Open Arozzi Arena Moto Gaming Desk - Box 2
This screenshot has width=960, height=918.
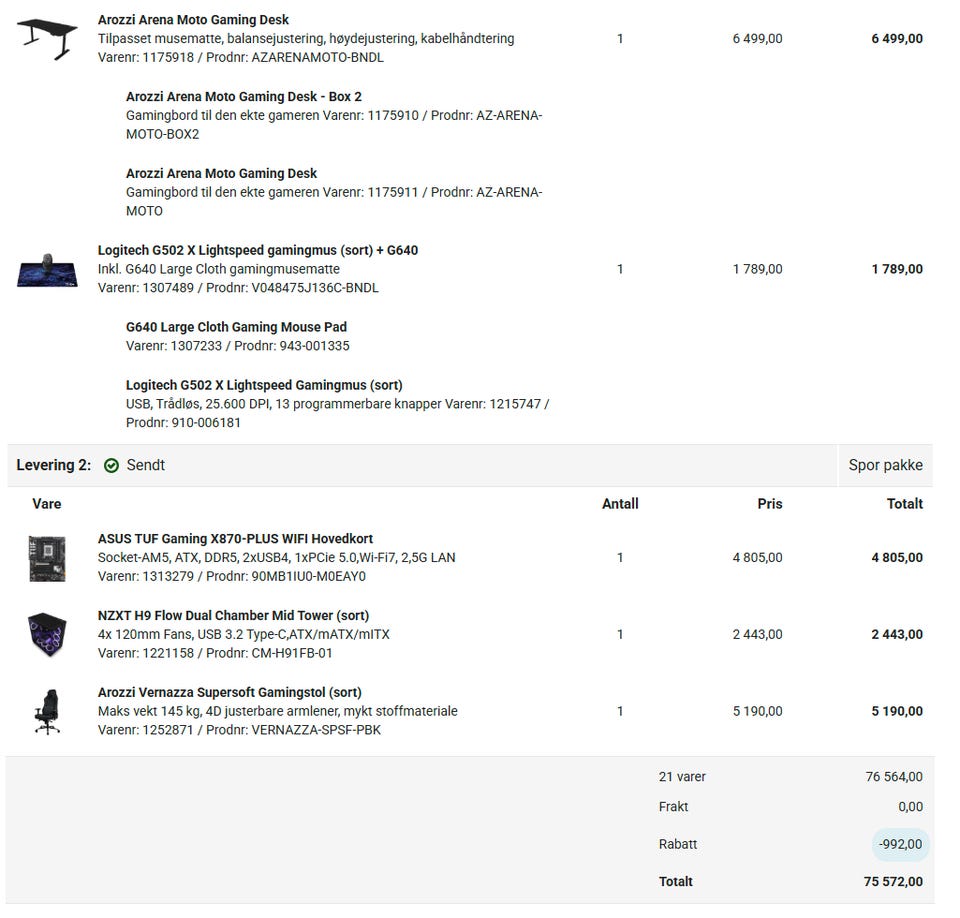pyautogui.click(x=243, y=97)
